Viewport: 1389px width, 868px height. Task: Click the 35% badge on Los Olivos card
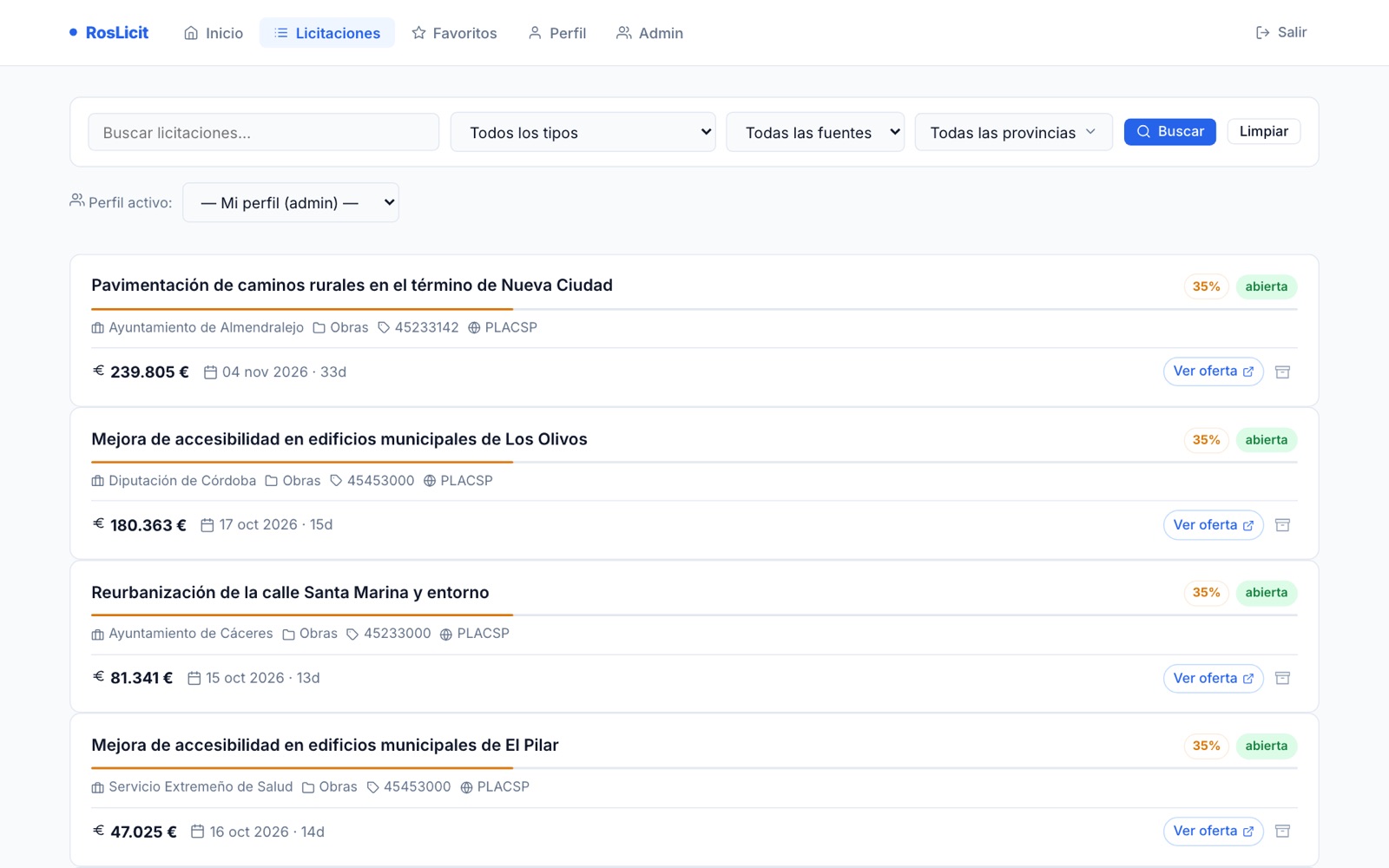coord(1206,440)
